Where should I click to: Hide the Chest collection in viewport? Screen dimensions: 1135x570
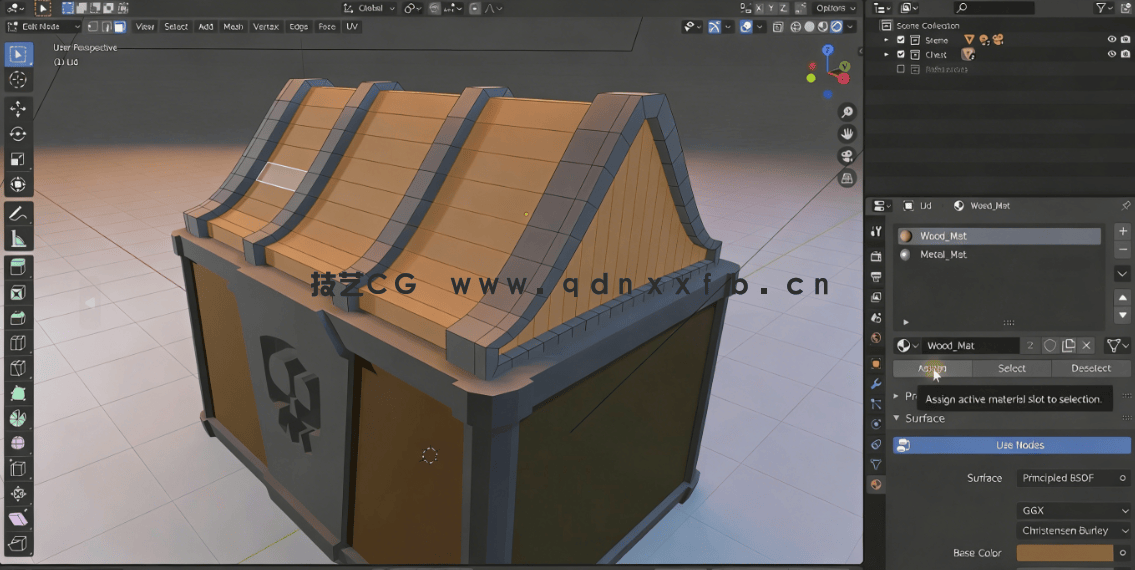coord(1112,54)
